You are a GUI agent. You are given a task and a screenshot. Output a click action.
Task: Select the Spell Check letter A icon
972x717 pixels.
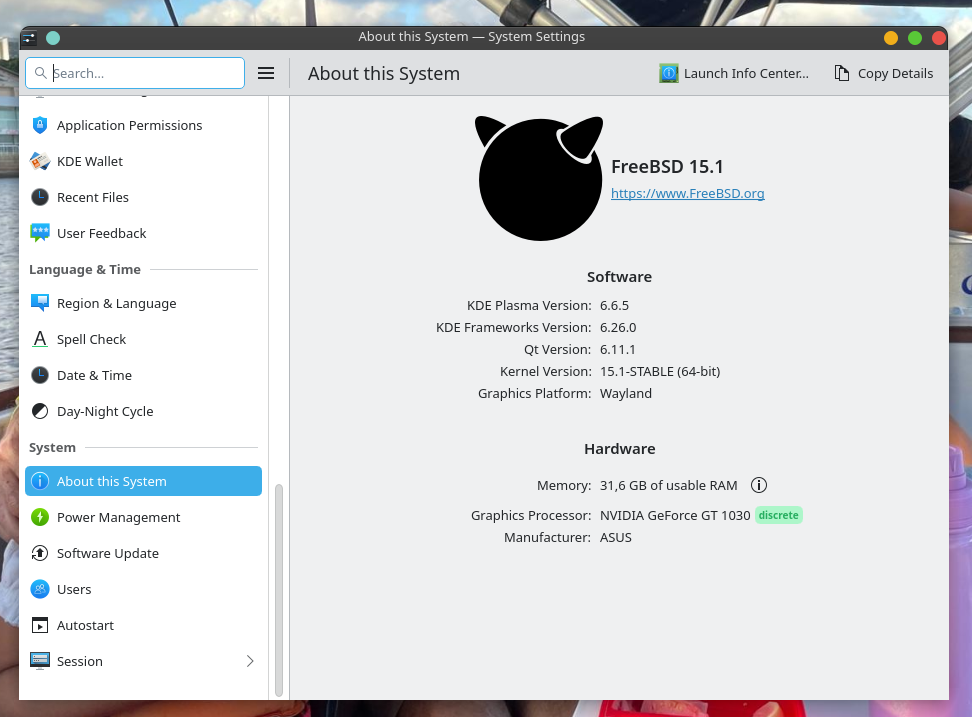(x=40, y=339)
